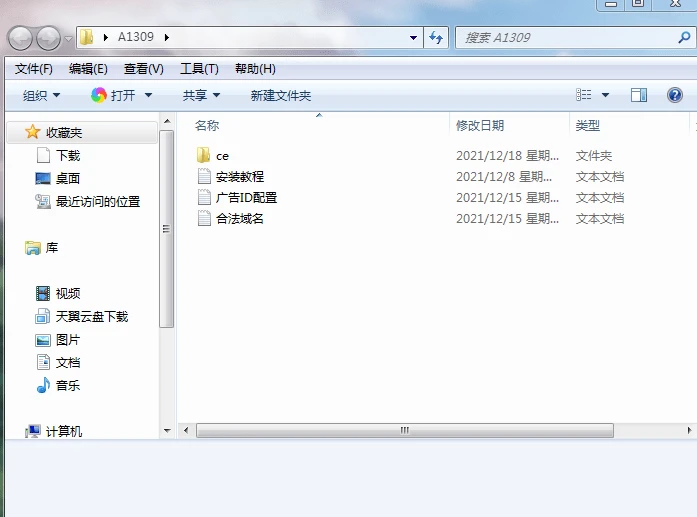Open 下载 in the favorites sidebar
Viewport: 697px width, 517px height.
(67, 155)
